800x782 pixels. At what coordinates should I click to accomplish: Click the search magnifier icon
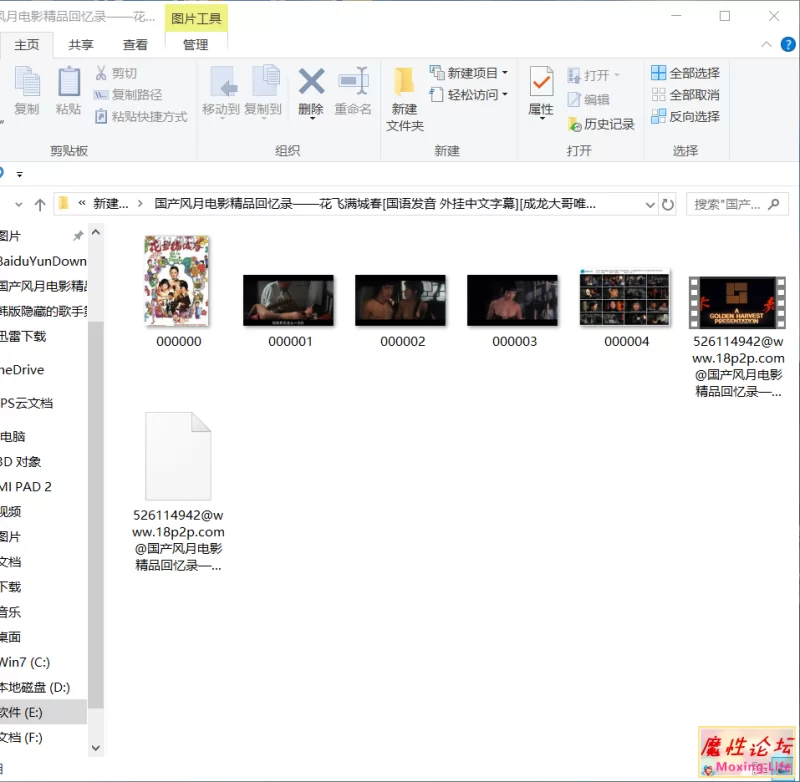tap(773, 205)
